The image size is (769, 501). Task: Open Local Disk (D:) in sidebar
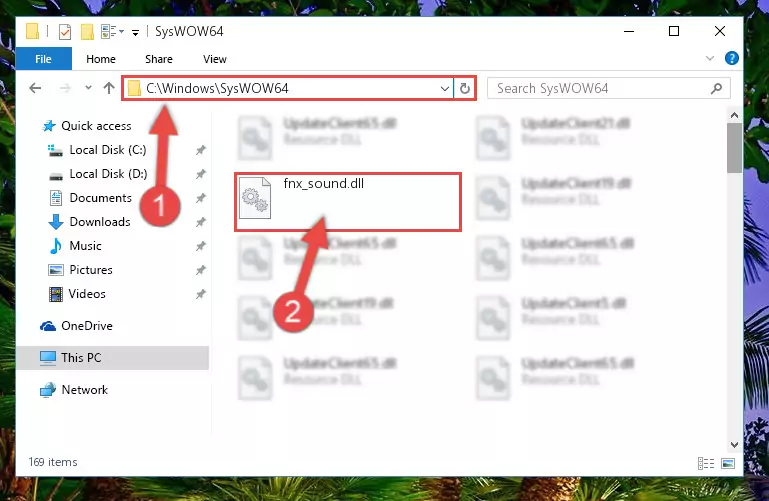tap(108, 174)
